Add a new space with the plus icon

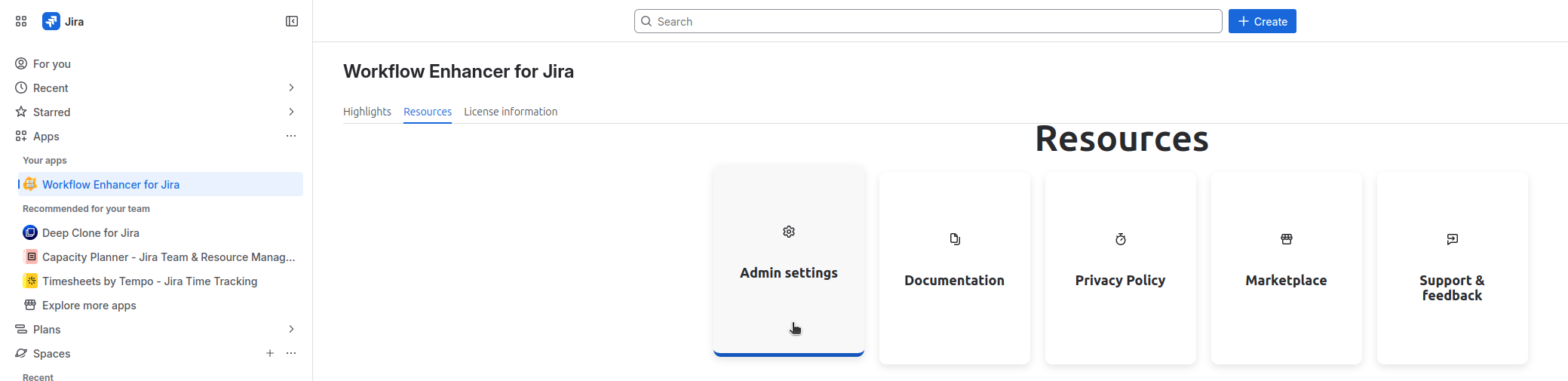click(x=270, y=353)
